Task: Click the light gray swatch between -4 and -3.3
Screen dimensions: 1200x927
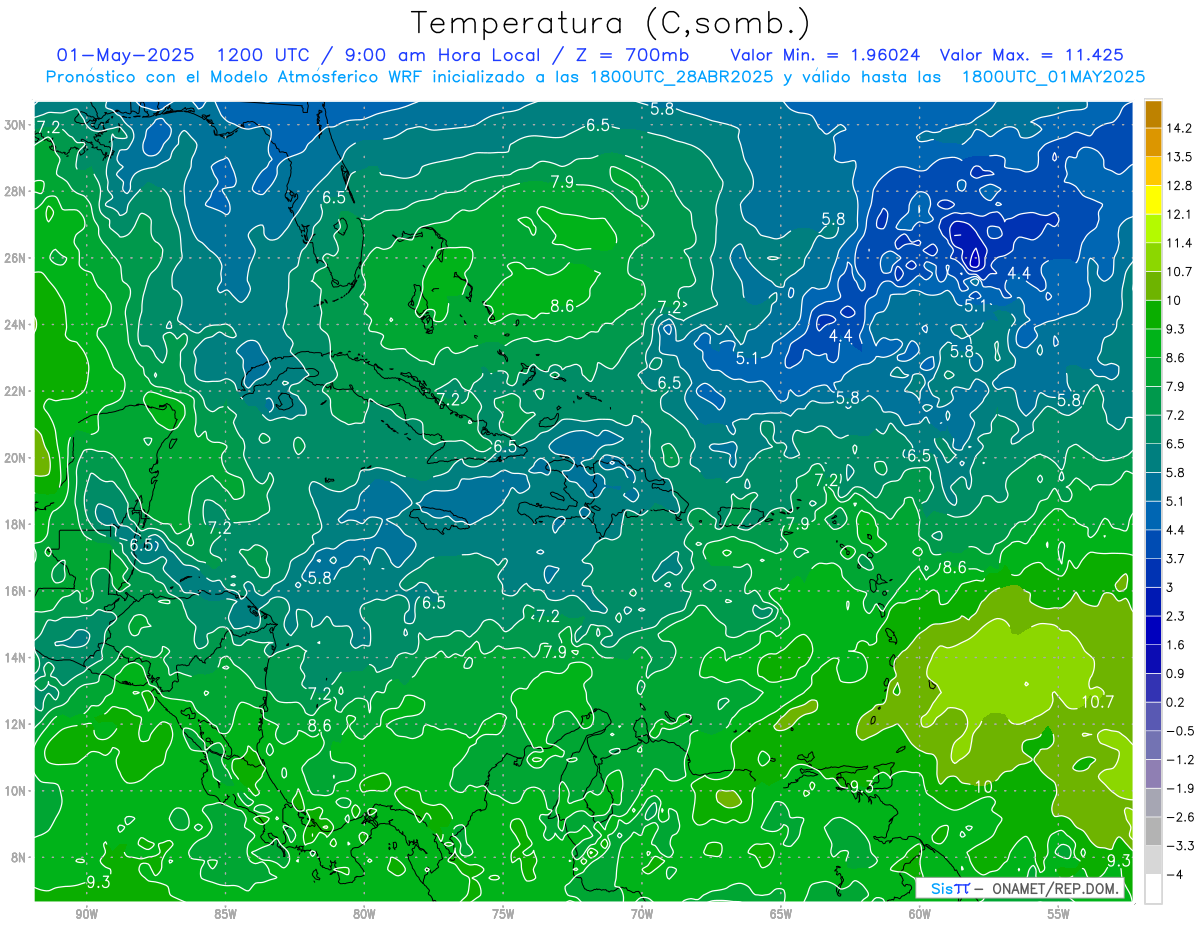Action: (x=1153, y=860)
